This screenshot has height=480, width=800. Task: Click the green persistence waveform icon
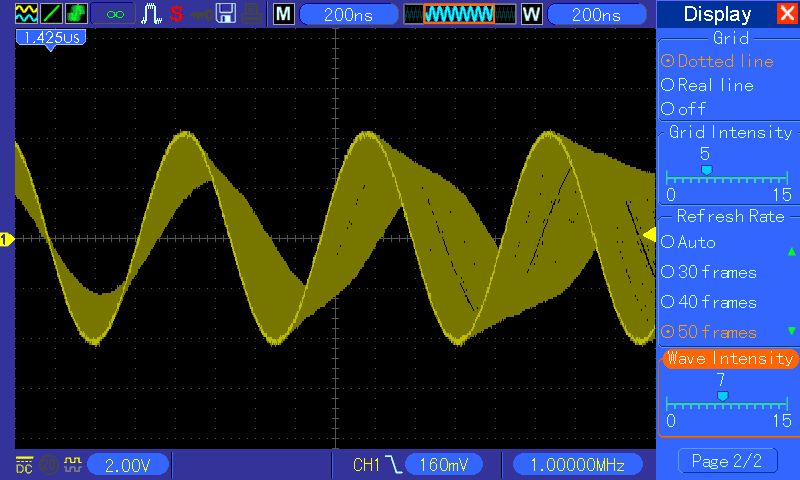click(x=76, y=13)
